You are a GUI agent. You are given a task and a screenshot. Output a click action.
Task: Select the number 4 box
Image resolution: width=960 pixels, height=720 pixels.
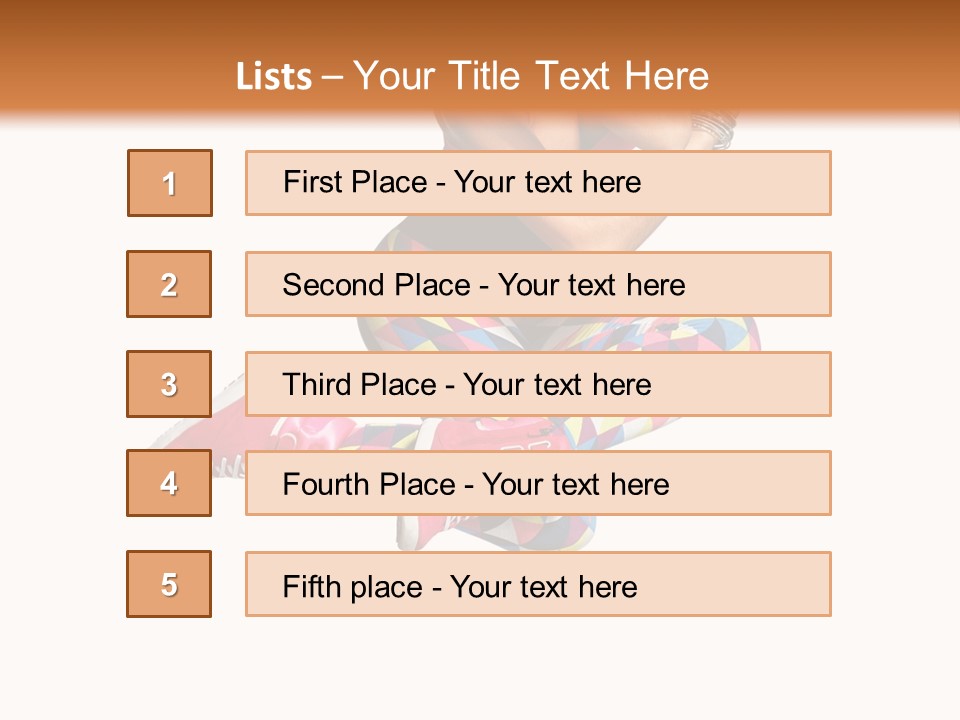pyautogui.click(x=169, y=483)
